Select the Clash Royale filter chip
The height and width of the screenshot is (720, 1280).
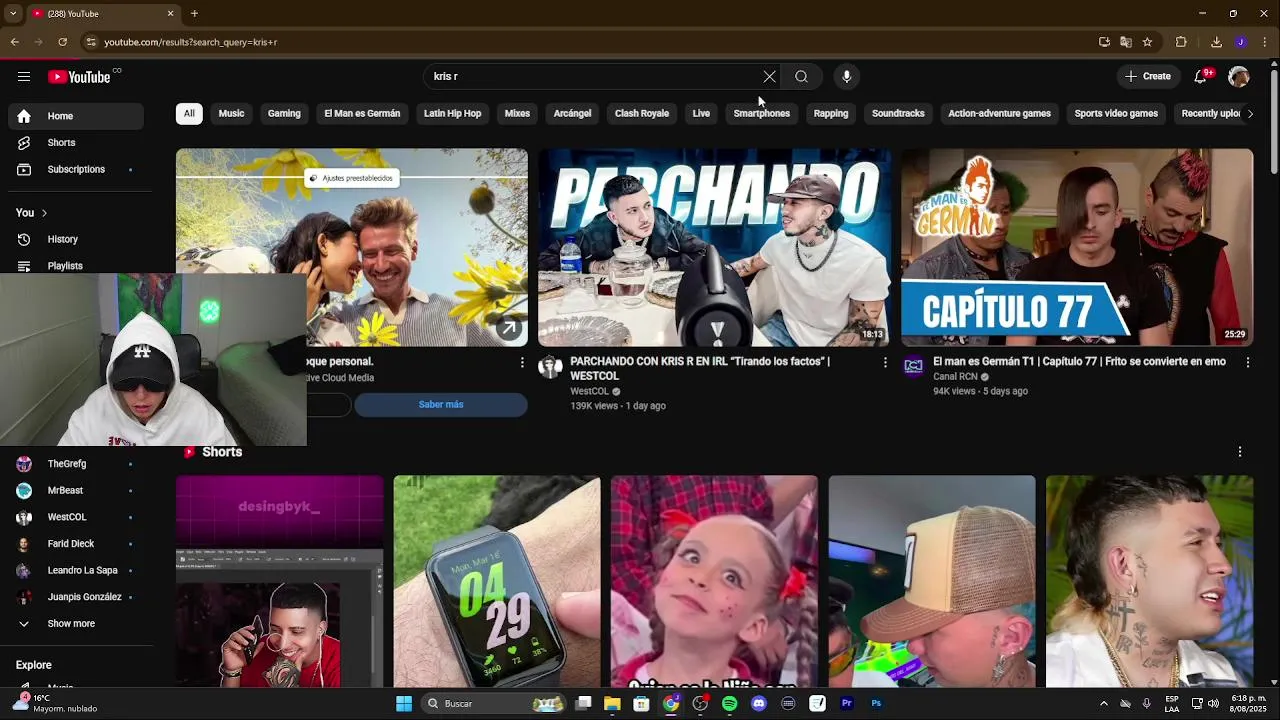coord(642,113)
